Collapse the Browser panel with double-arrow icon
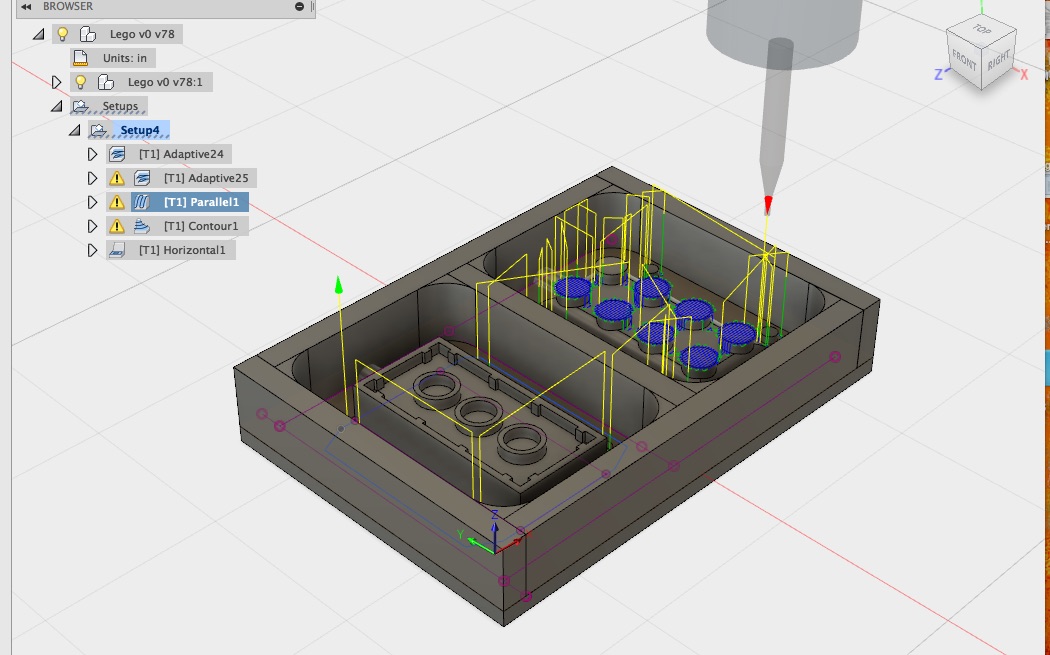The image size is (1050, 655). (x=25, y=7)
